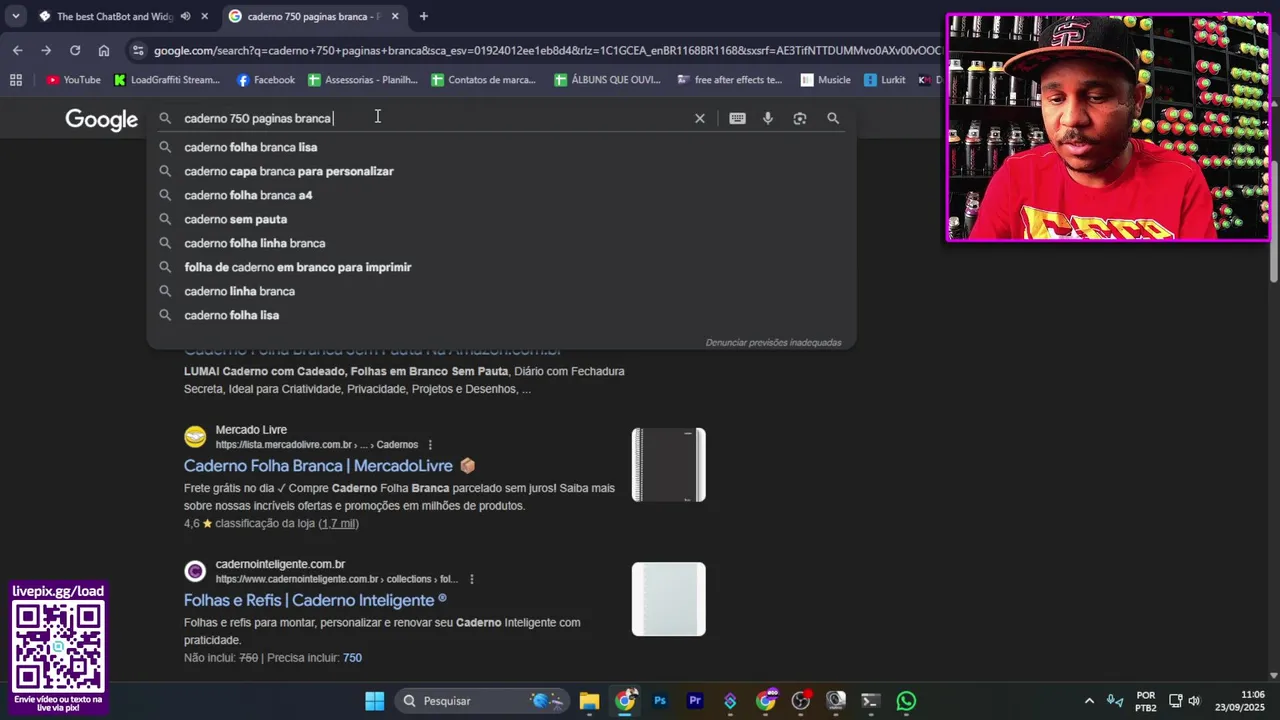Open Google Lens image search
The width and height of the screenshot is (1280, 720).
pyautogui.click(x=800, y=118)
